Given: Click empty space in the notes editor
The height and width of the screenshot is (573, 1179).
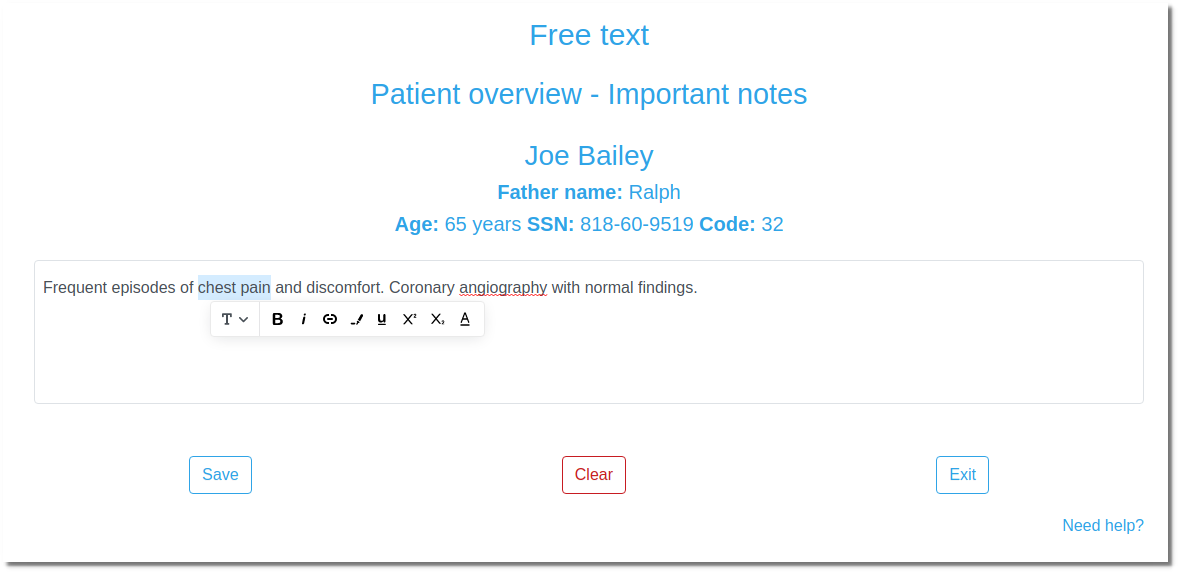Looking at the screenshot, I should 752,361.
